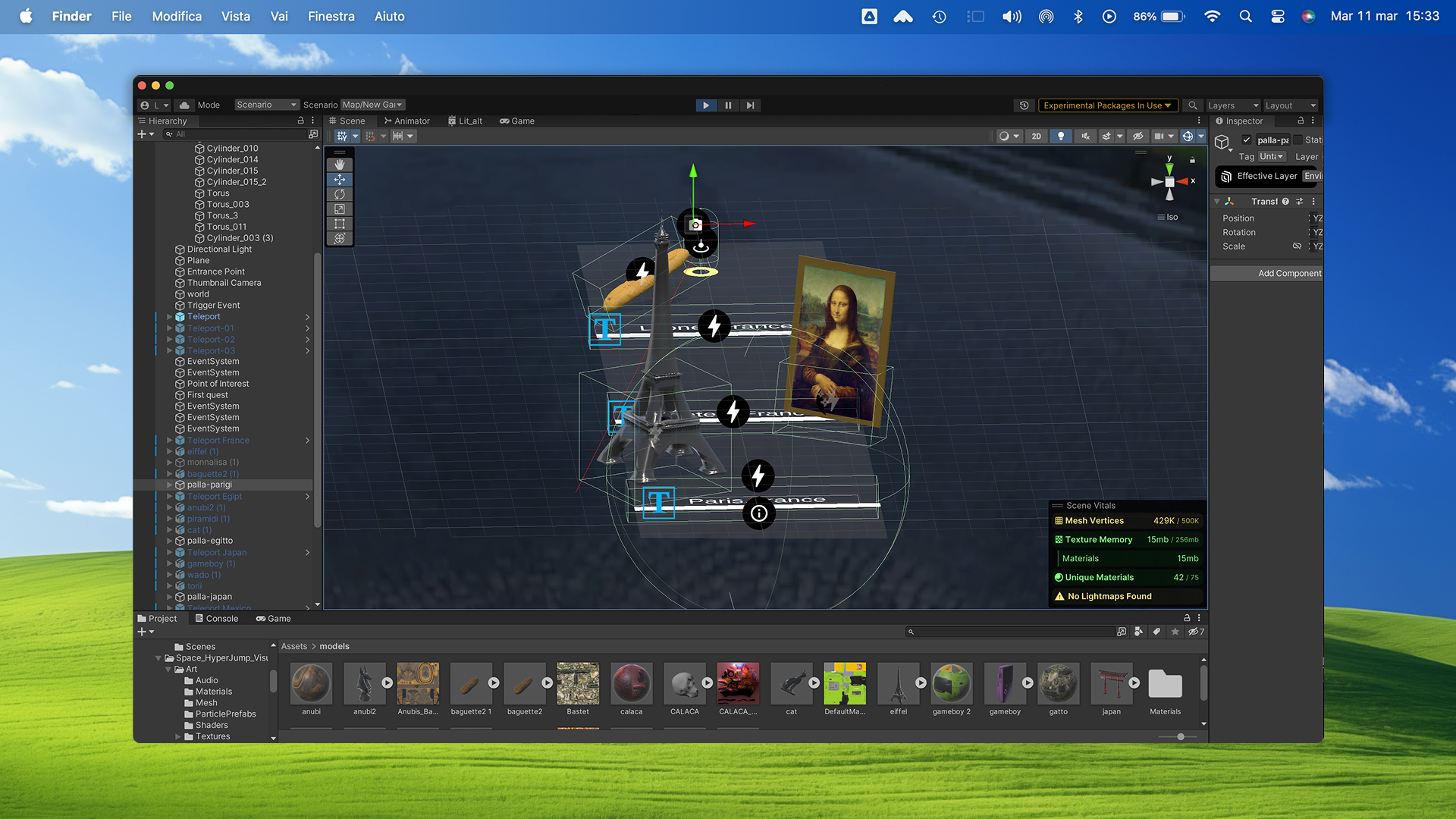
Task: Click the Effective Layer icon
Action: (1226, 177)
